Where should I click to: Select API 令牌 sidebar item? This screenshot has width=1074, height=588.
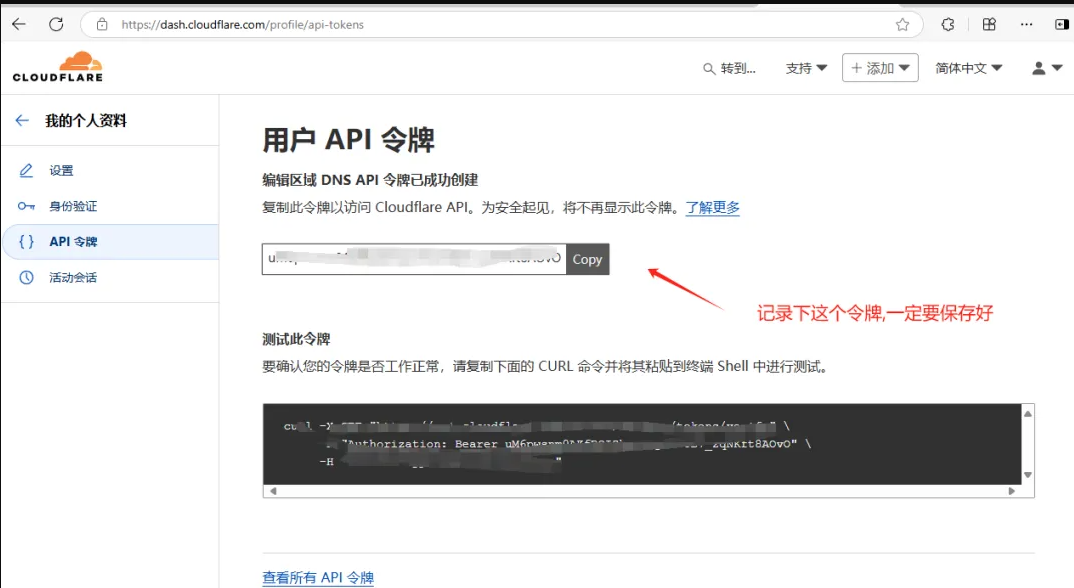coord(110,242)
